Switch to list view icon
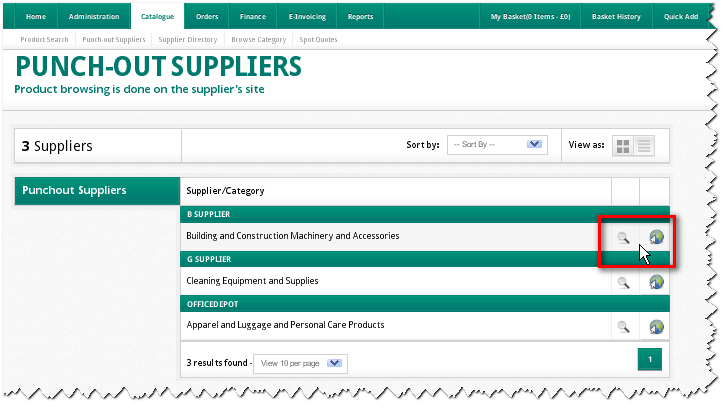The height and width of the screenshot is (408, 727). click(x=644, y=146)
